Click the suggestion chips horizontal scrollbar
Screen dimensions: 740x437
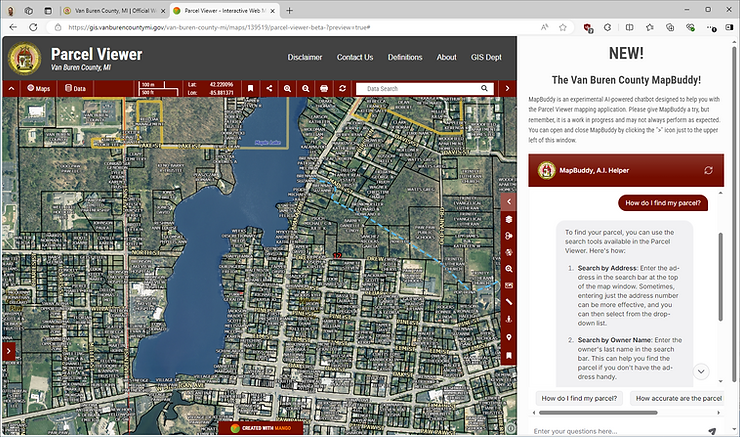(598, 412)
